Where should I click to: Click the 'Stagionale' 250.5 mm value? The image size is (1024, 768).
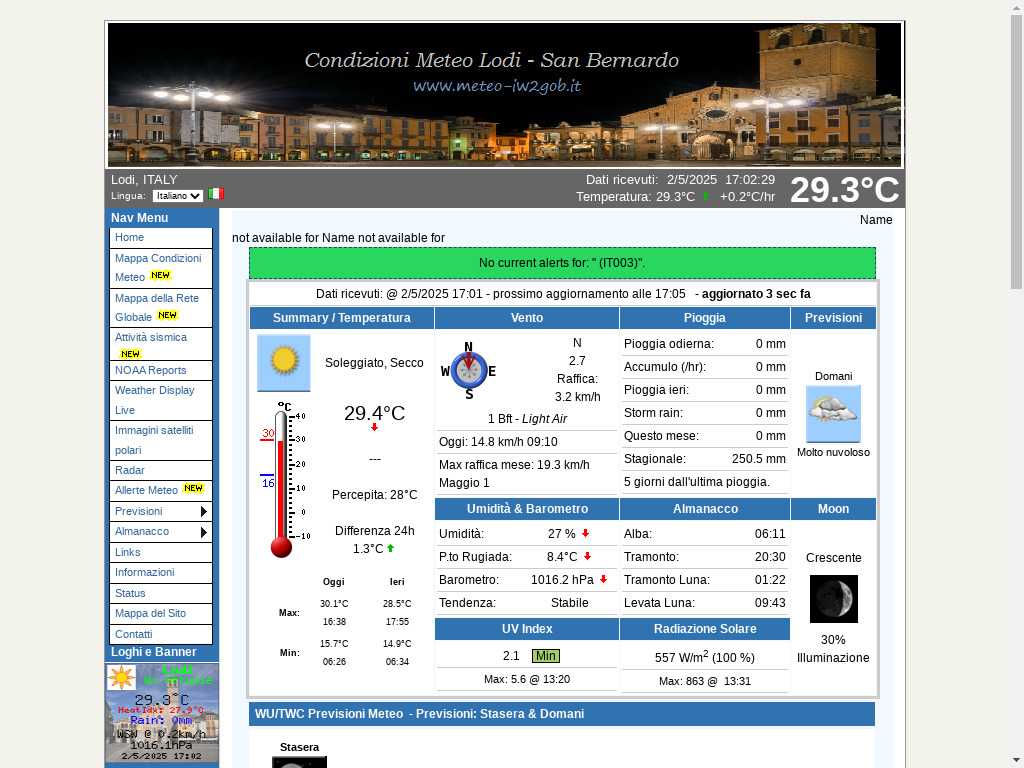pos(758,459)
